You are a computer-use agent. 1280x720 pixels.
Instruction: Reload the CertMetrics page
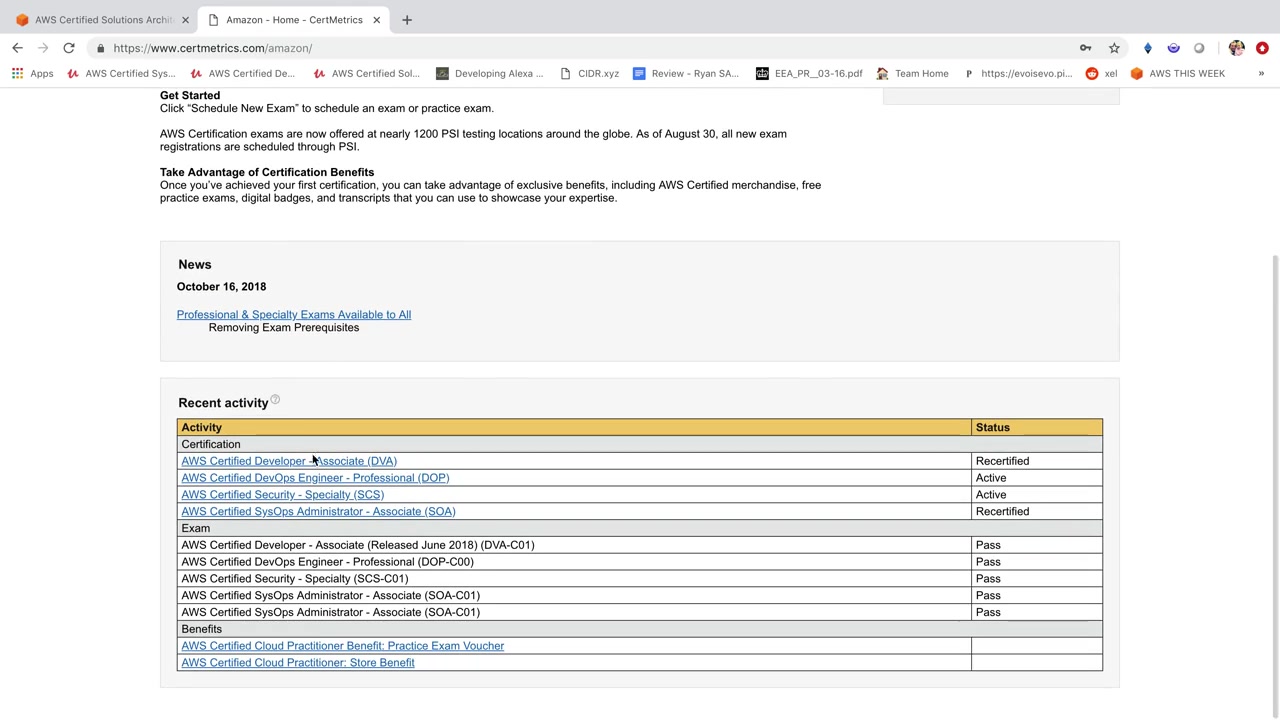click(x=69, y=48)
